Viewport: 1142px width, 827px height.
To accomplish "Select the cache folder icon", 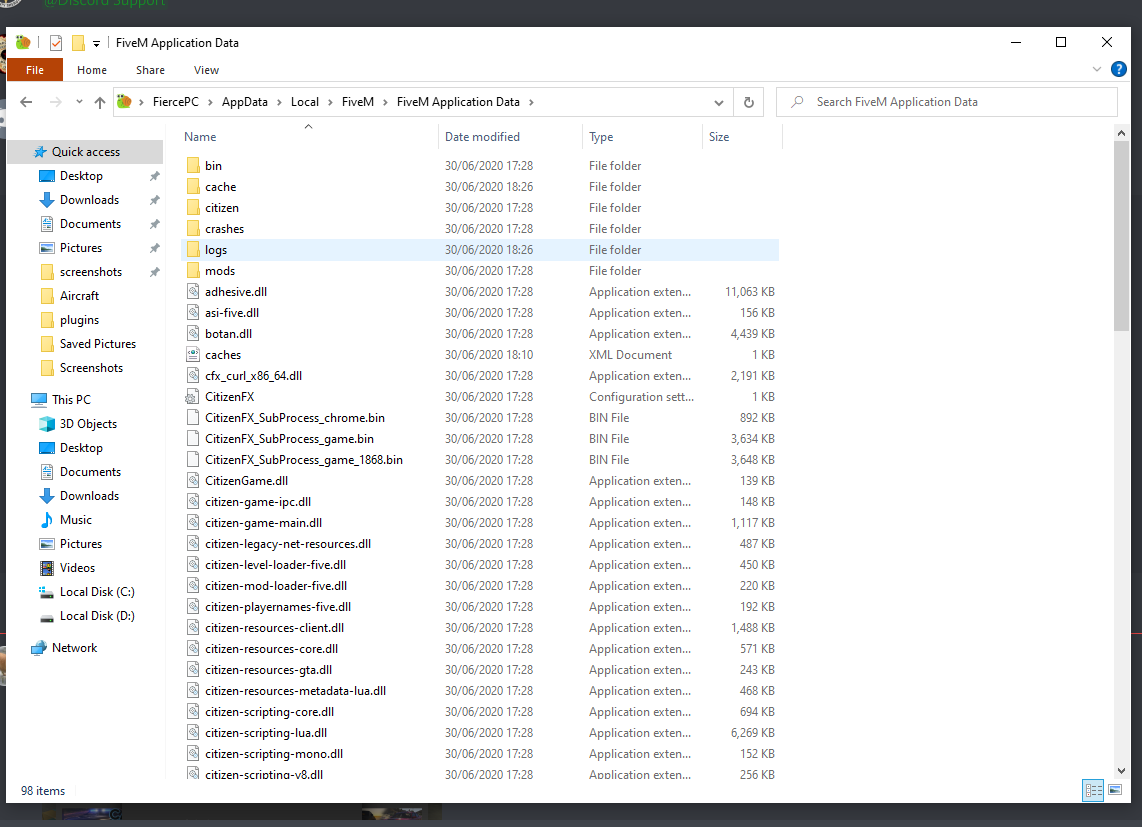I will click(x=193, y=187).
